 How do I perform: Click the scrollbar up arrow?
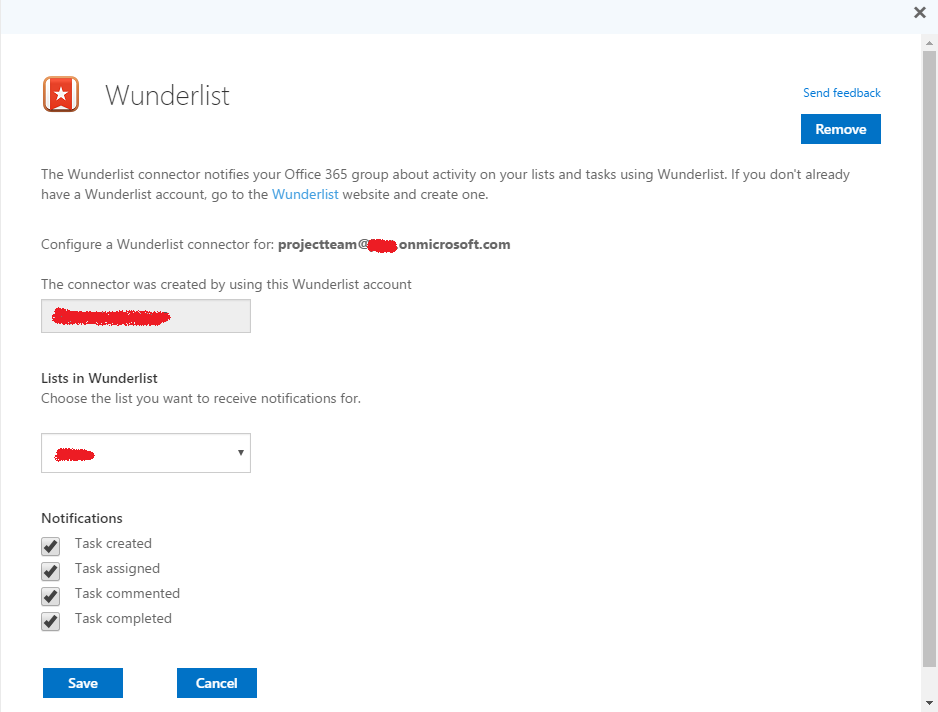(930, 42)
